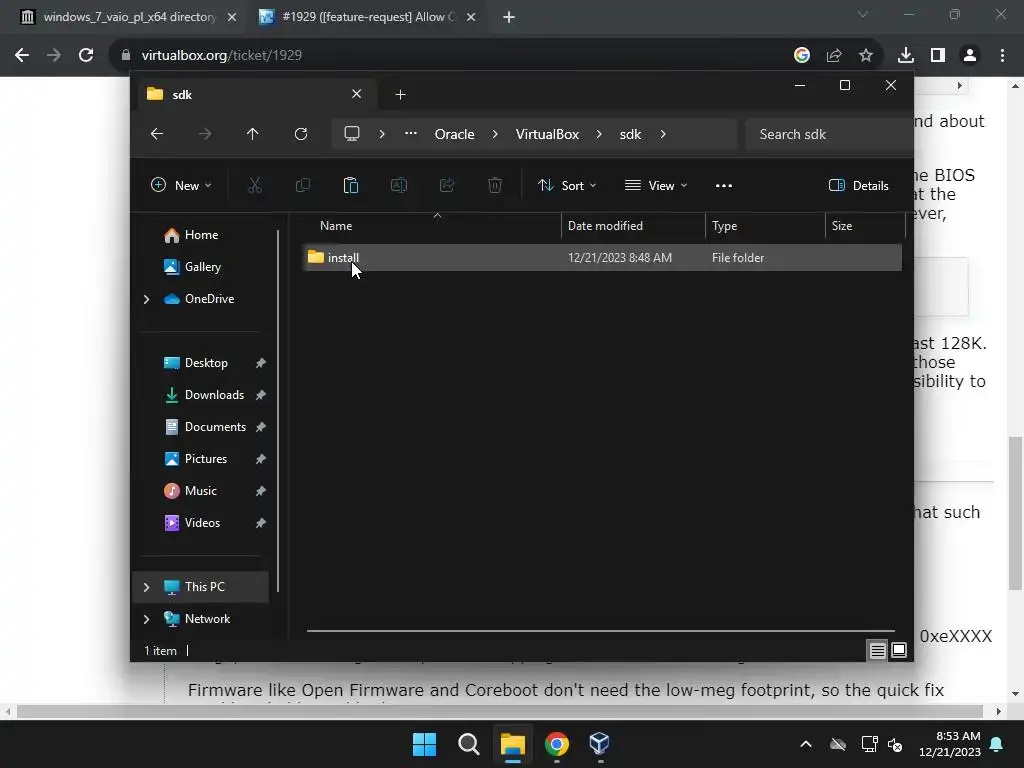Expand Network tree node
Image resolution: width=1024 pixels, height=768 pixels.
pyautogui.click(x=146, y=619)
